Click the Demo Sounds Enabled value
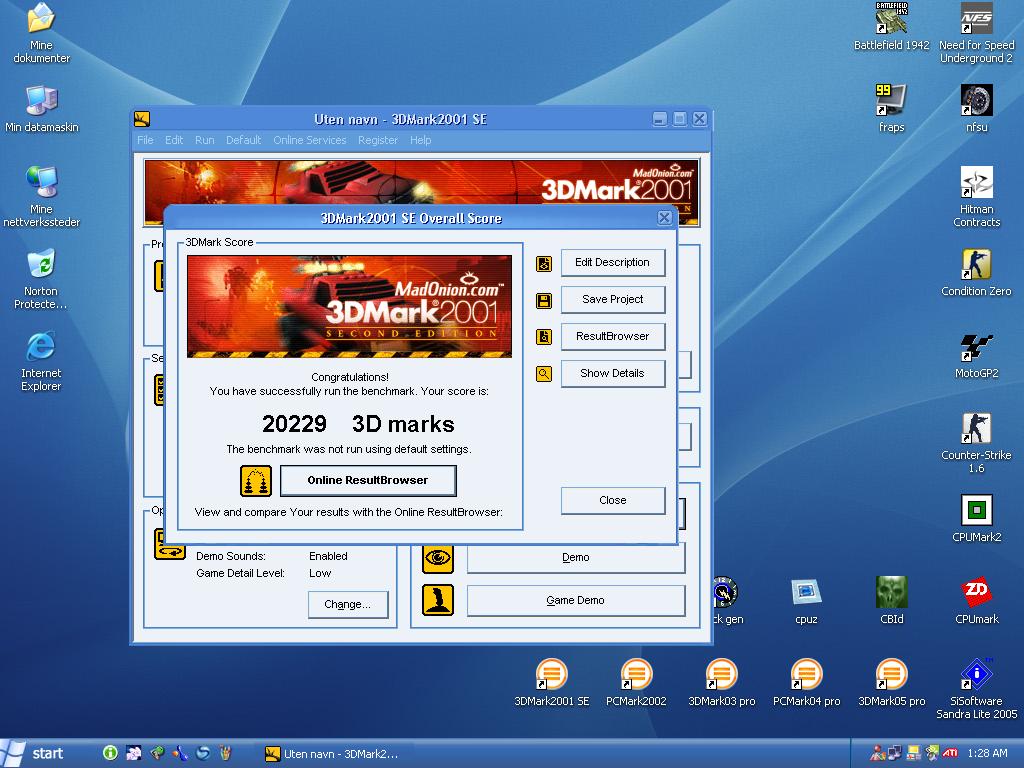This screenshot has width=1024, height=768. click(x=328, y=556)
